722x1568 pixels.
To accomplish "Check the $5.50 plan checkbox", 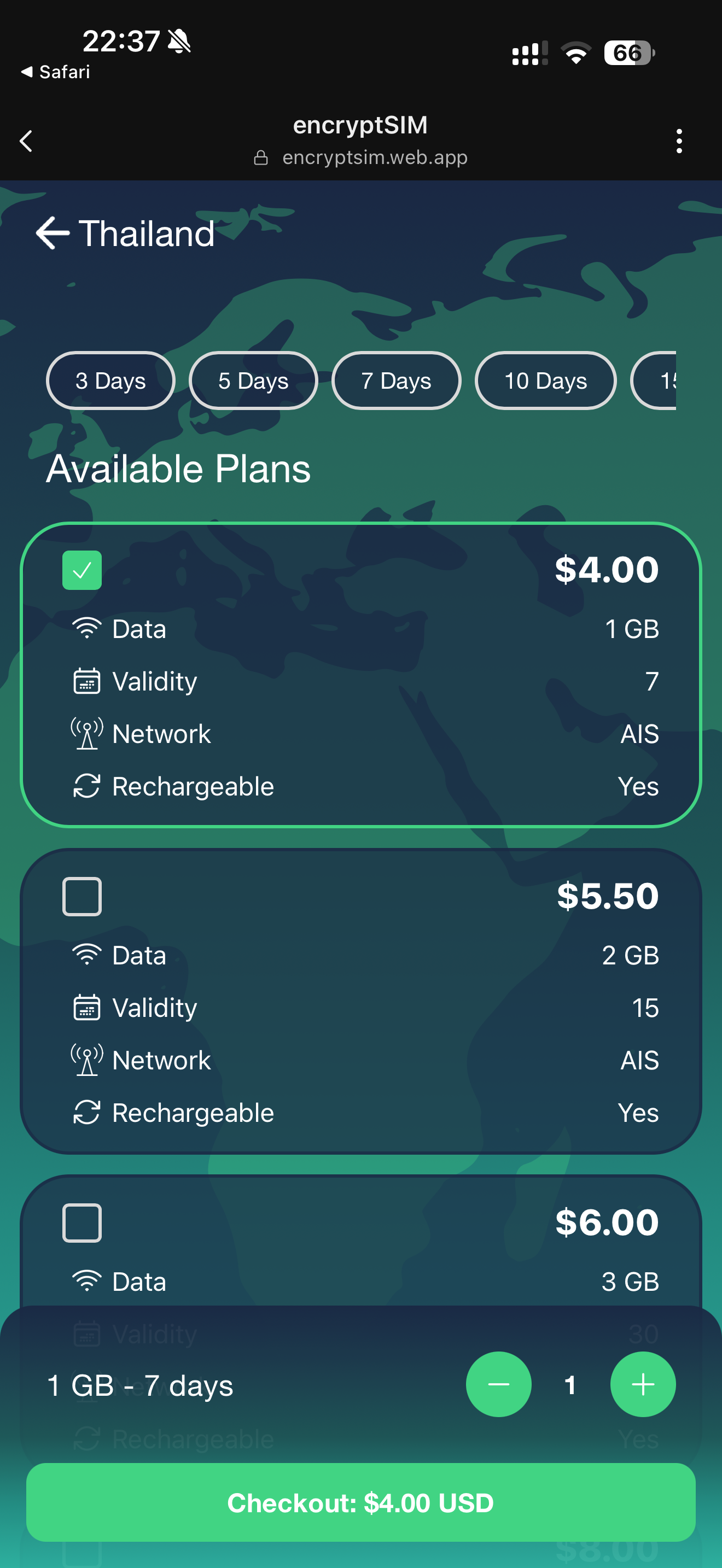I will (82, 897).
